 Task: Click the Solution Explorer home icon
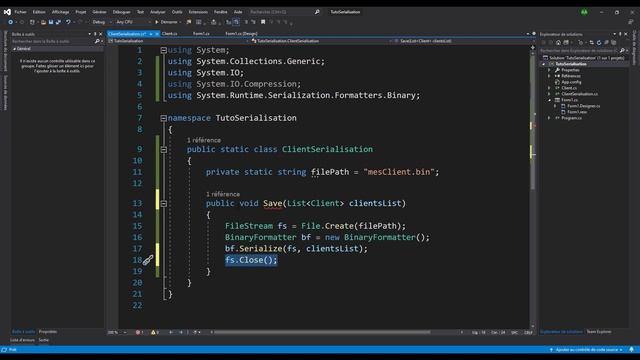(558, 42)
